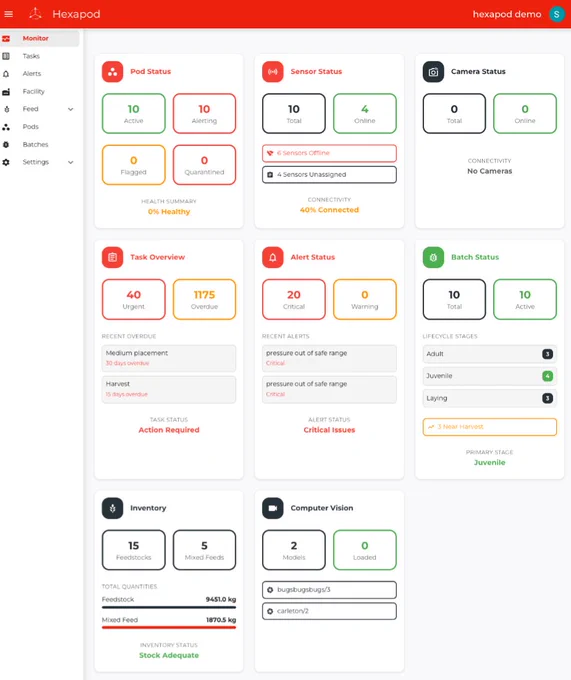The height and width of the screenshot is (680, 571).
Task: Click the 'Stock Adequate' status text
Action: click(169, 655)
